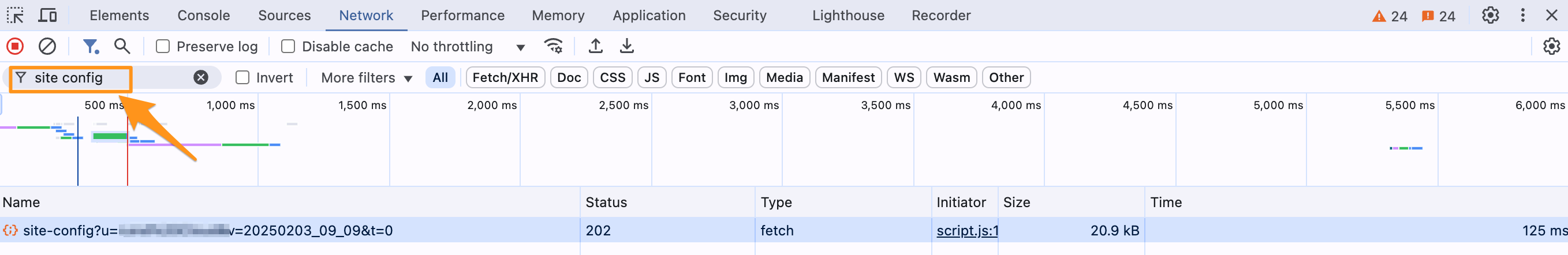
Task: Export HAR file with download icon
Action: (x=626, y=46)
